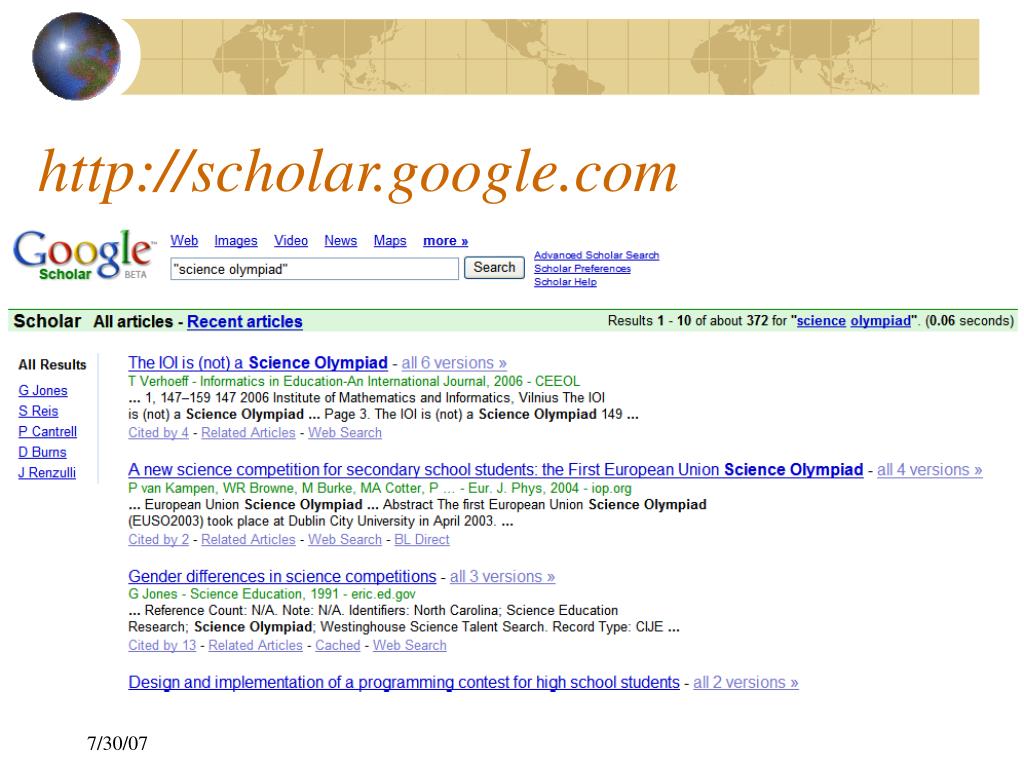Open the BL Direct link
1024x768 pixels.
point(422,540)
